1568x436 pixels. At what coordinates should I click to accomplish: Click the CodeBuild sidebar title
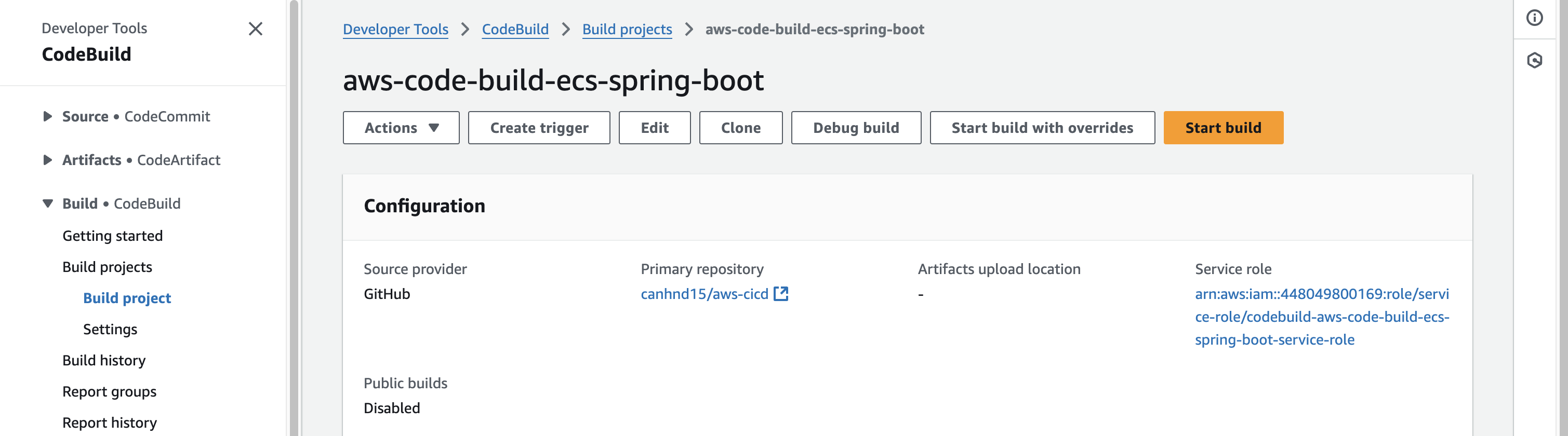[x=86, y=54]
